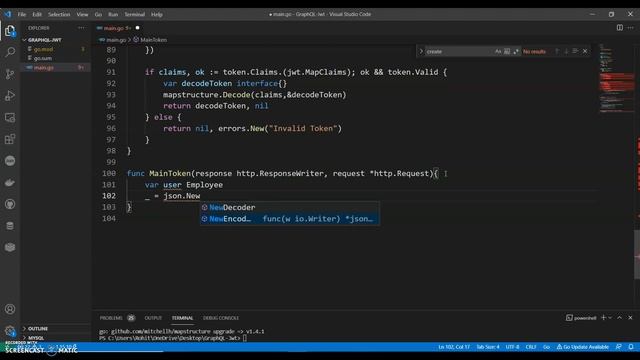
Task: Switch to the OUTPUT panel tab
Action: [153, 318]
